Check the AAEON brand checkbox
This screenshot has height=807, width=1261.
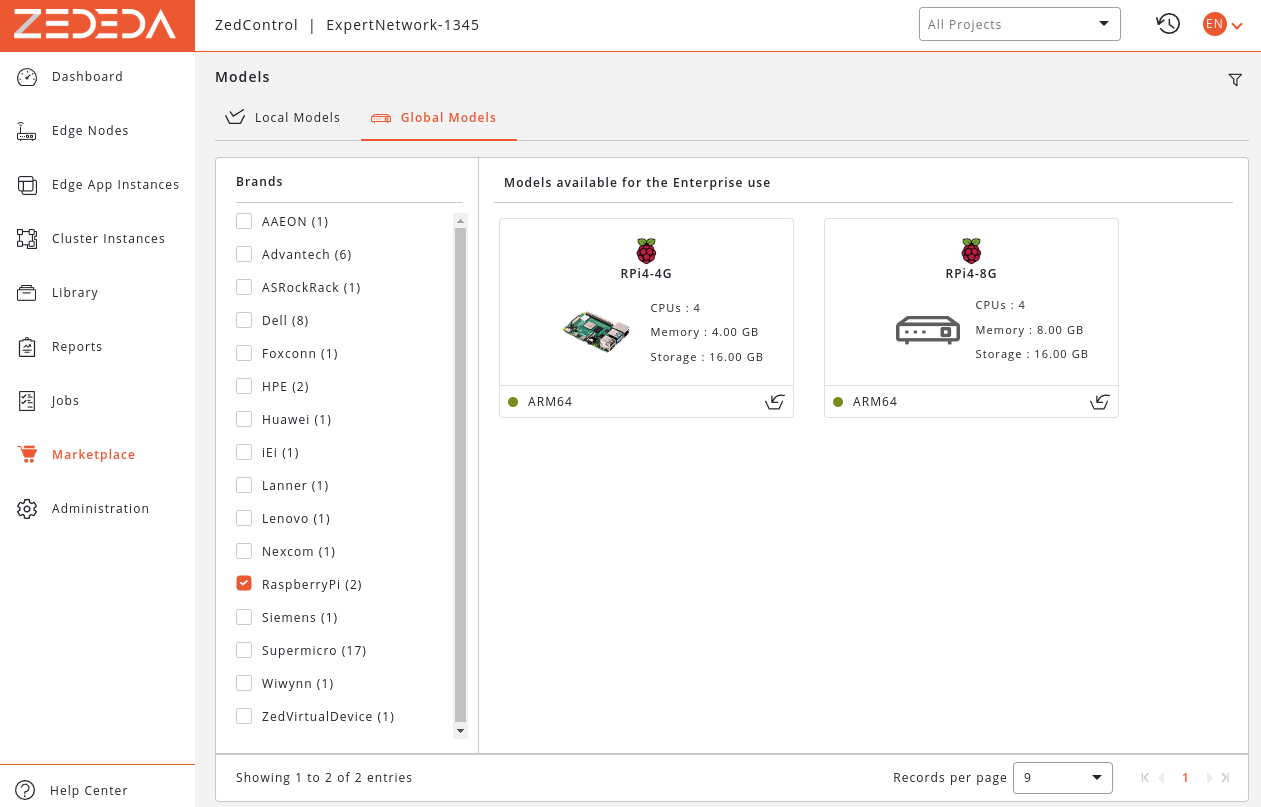(244, 221)
